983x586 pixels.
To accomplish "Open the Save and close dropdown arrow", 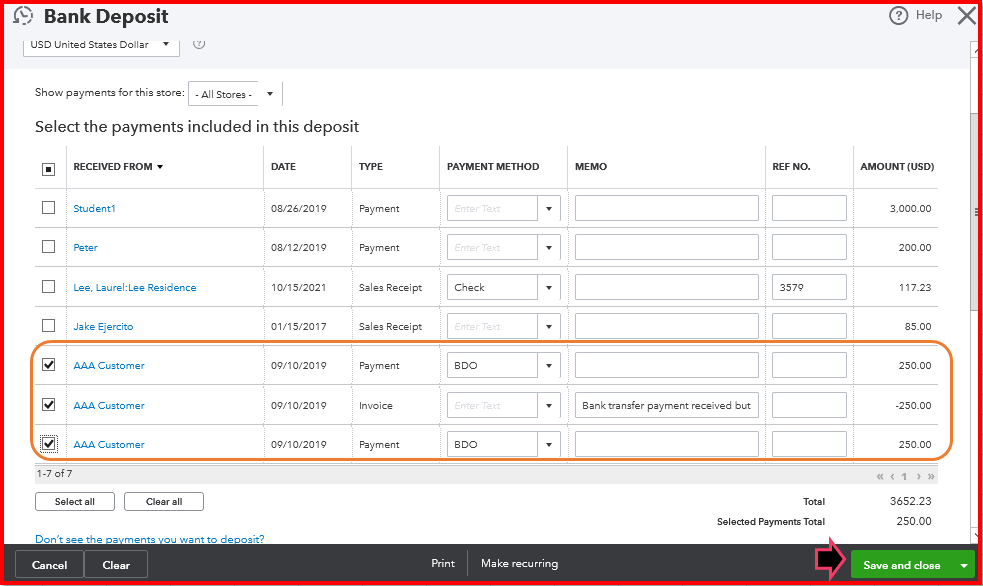I will (964, 565).
